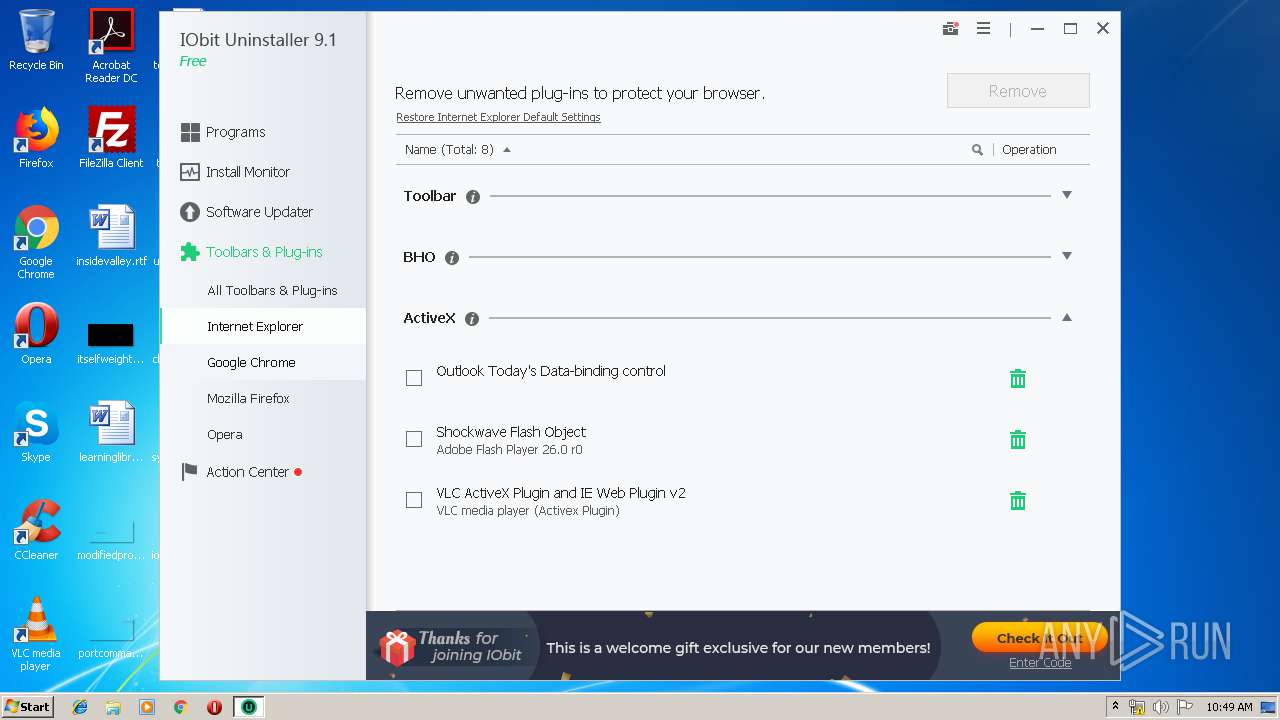This screenshot has width=1280, height=720.
Task: Open Opera desktop shortcut
Action: [x=36, y=334]
